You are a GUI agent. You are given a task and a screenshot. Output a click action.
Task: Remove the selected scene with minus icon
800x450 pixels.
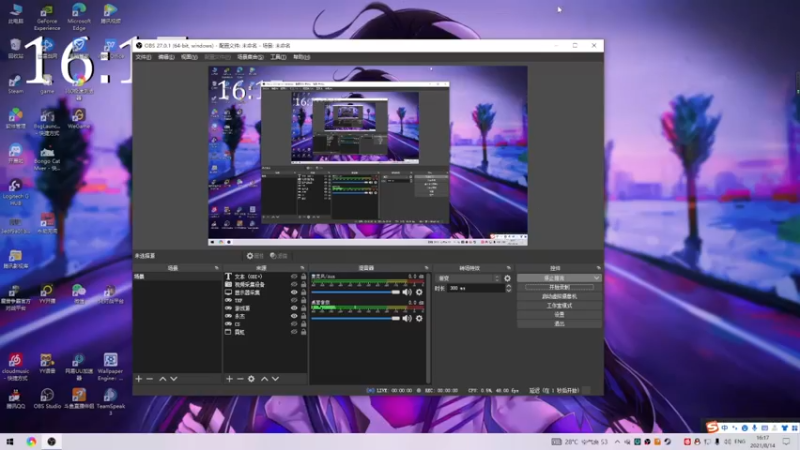tap(149, 379)
